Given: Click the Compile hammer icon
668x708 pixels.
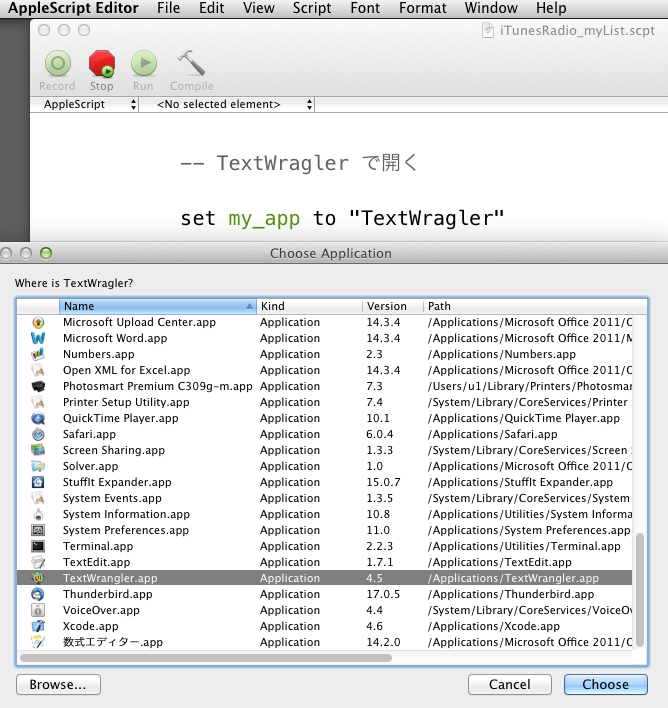Looking at the screenshot, I should [191, 65].
